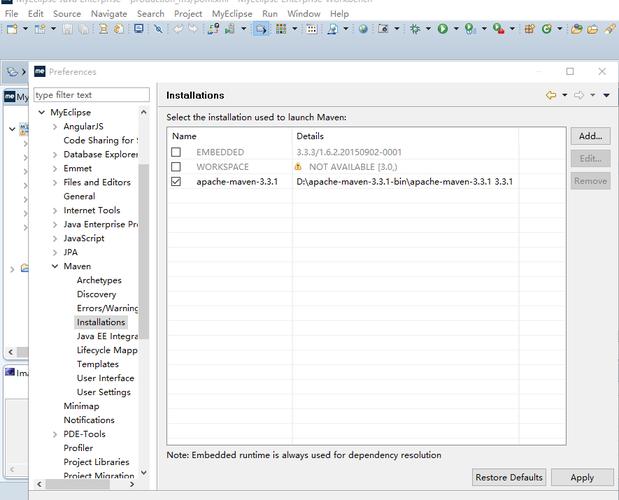Open dropdown arrow next to Back arrow

coord(565,95)
